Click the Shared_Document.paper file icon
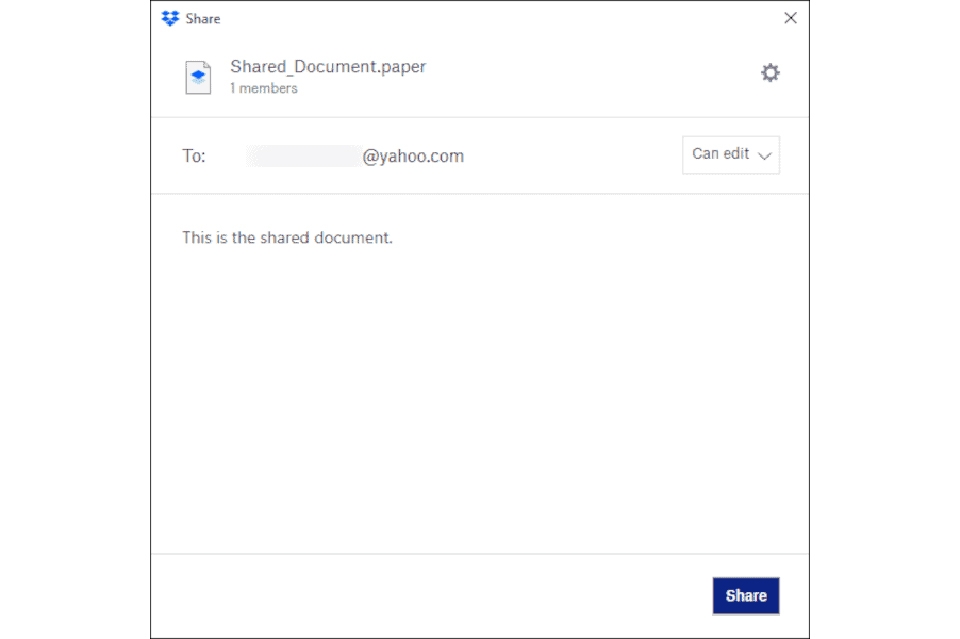The width and height of the screenshot is (960, 639). (198, 78)
